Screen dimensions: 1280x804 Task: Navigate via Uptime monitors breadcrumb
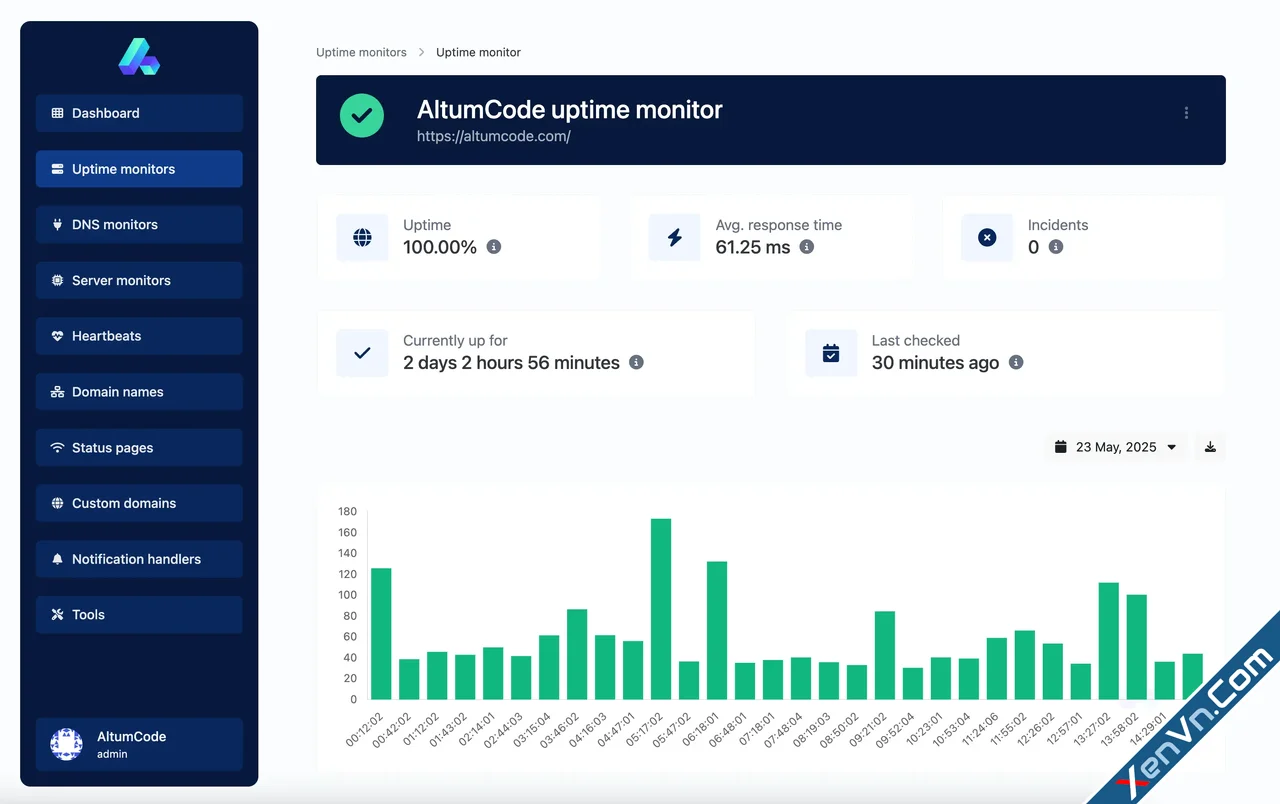tap(361, 52)
